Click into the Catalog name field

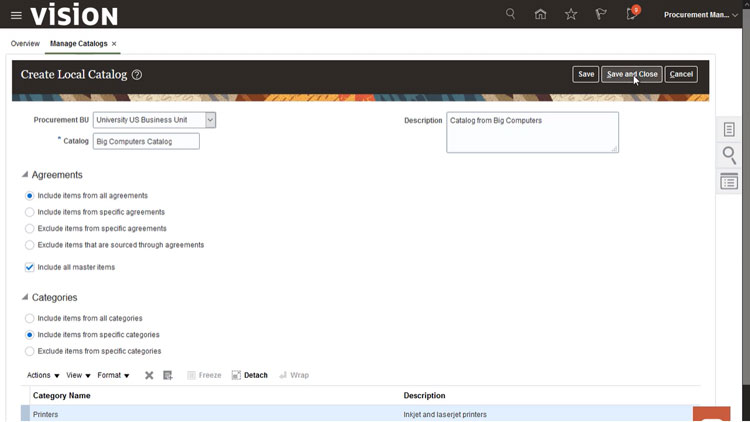pos(146,141)
